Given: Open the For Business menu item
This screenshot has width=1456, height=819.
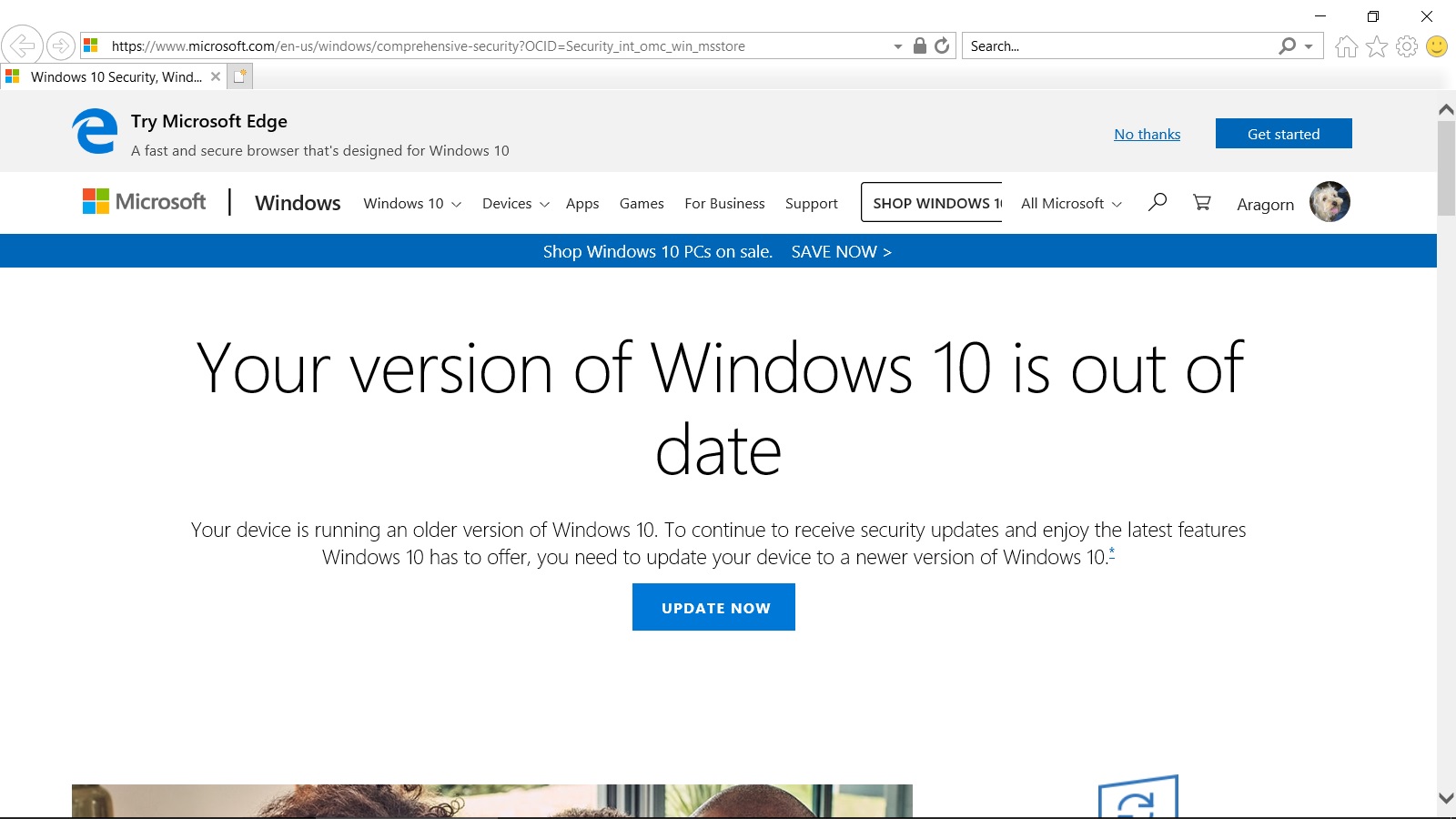Looking at the screenshot, I should (x=724, y=204).
